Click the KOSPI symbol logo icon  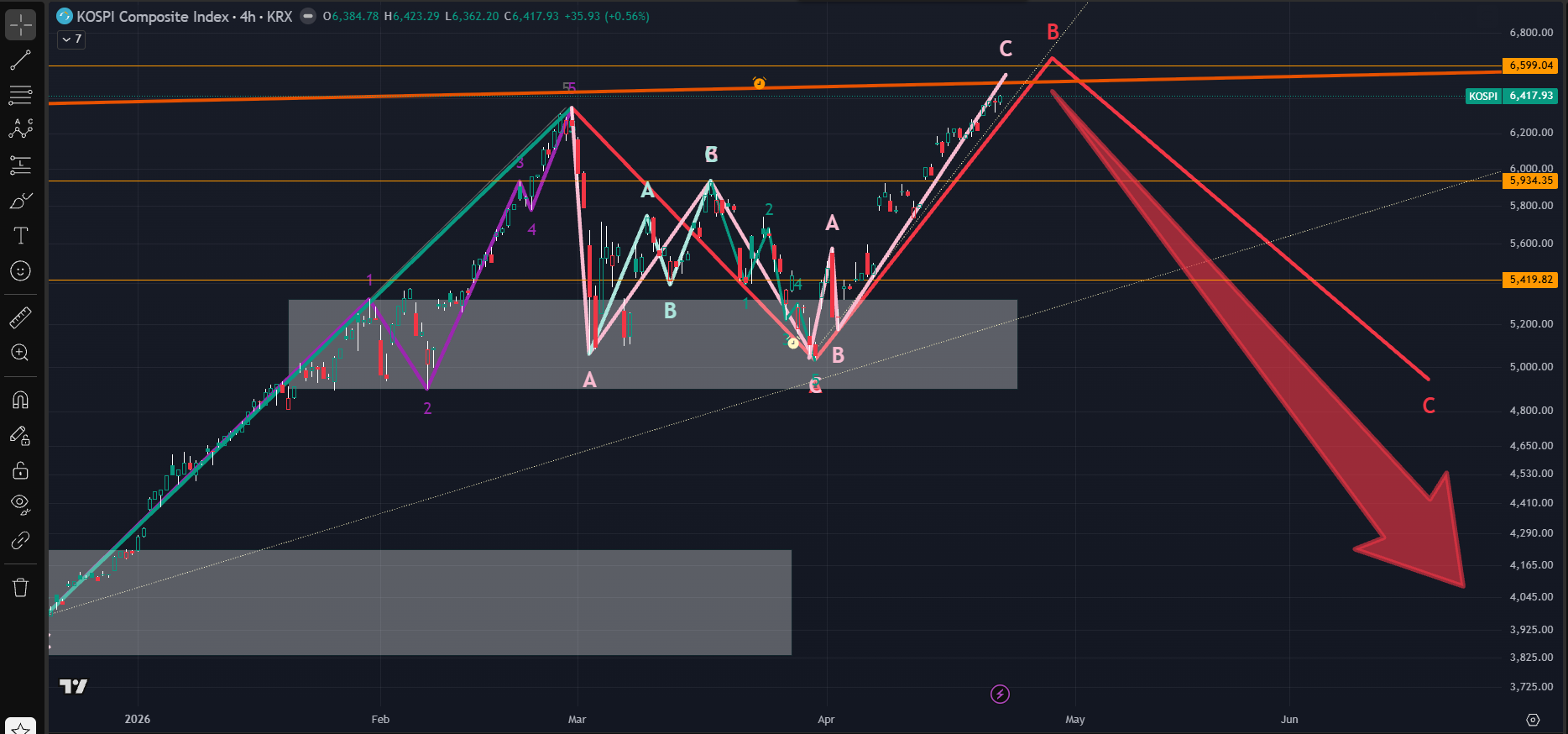[x=65, y=16]
